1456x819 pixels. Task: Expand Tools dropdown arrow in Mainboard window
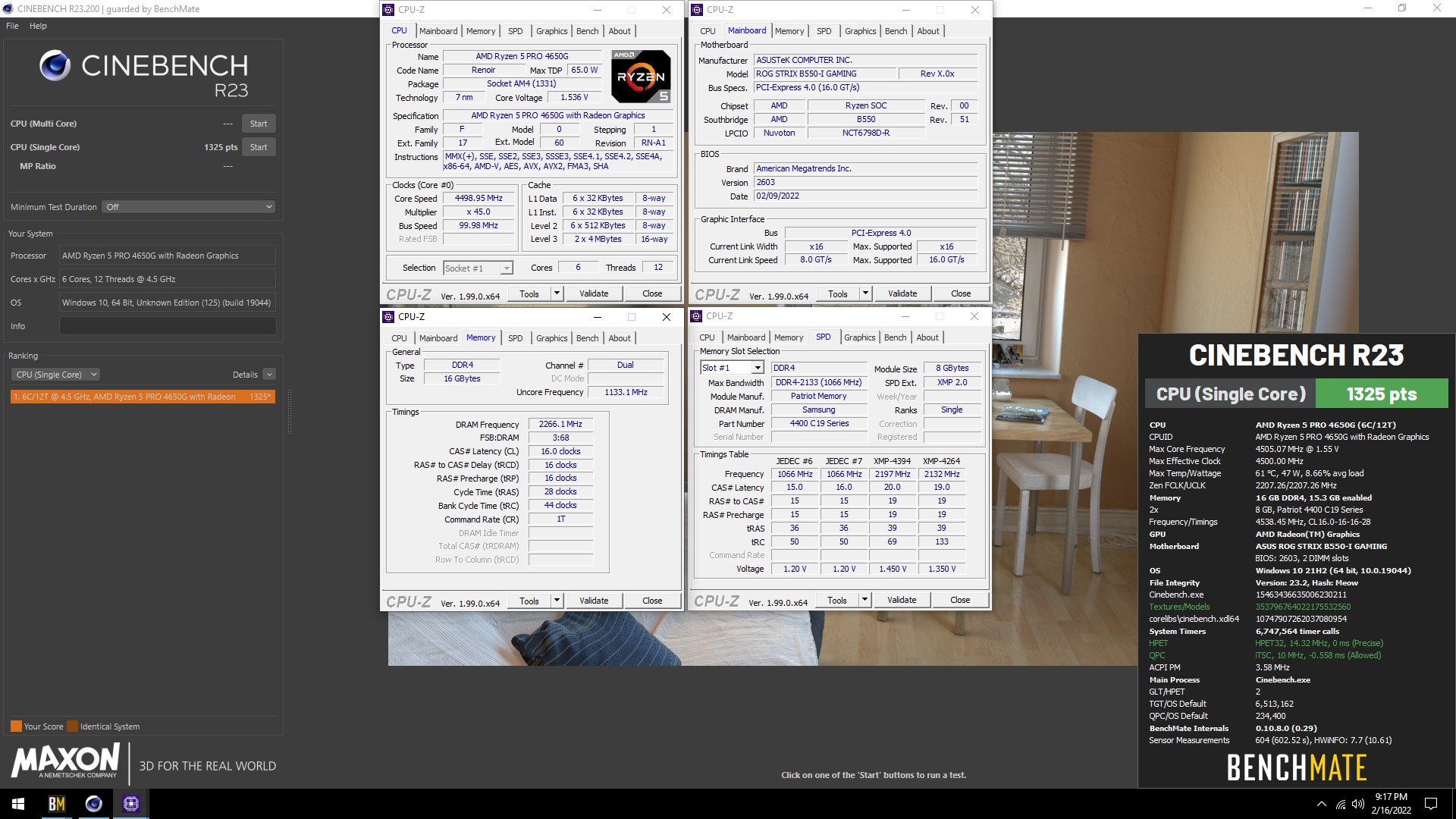coord(865,293)
